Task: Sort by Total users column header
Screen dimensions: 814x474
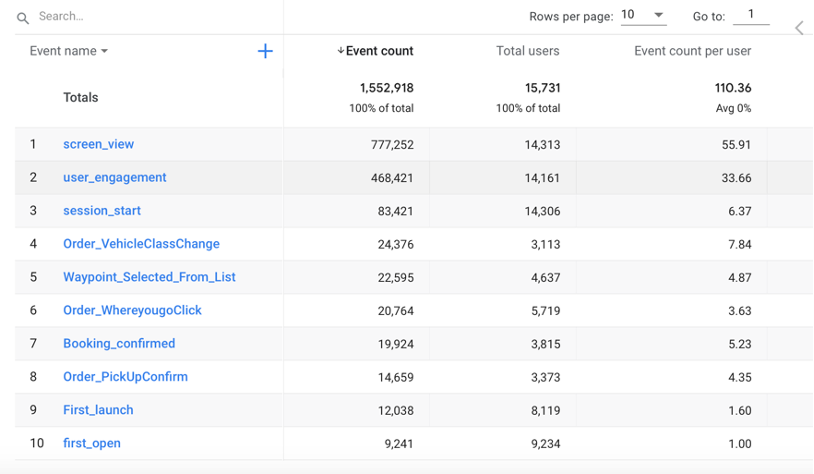Action: (527, 51)
